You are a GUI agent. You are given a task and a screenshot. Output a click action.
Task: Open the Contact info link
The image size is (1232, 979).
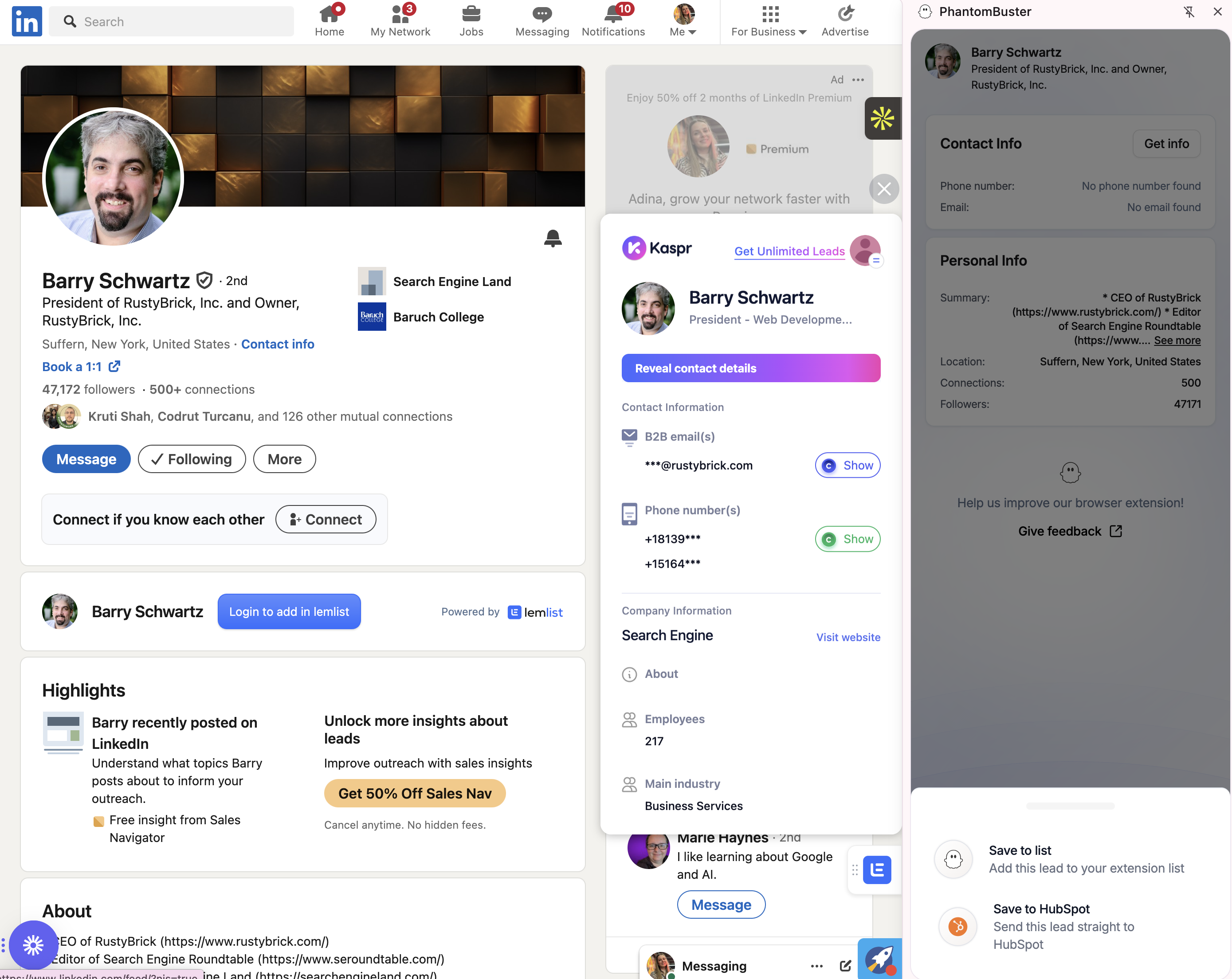click(x=278, y=344)
